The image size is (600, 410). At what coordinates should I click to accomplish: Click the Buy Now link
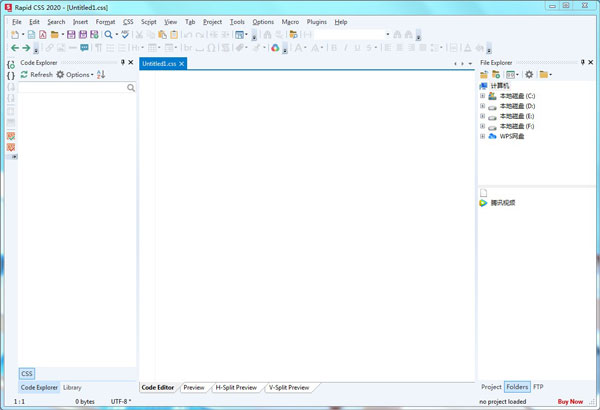click(x=570, y=401)
